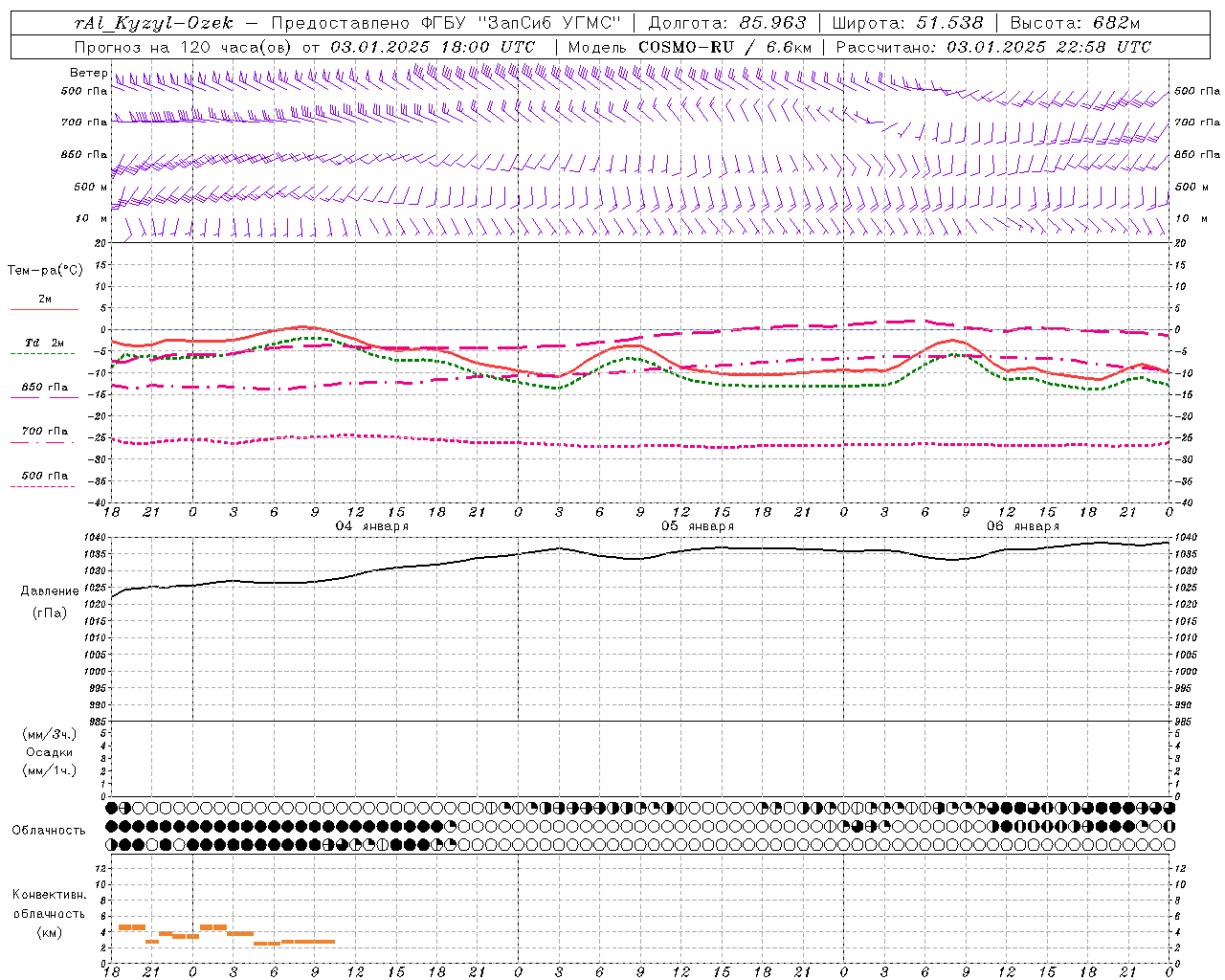Click the 2м temperature legend entry

[x=45, y=300]
